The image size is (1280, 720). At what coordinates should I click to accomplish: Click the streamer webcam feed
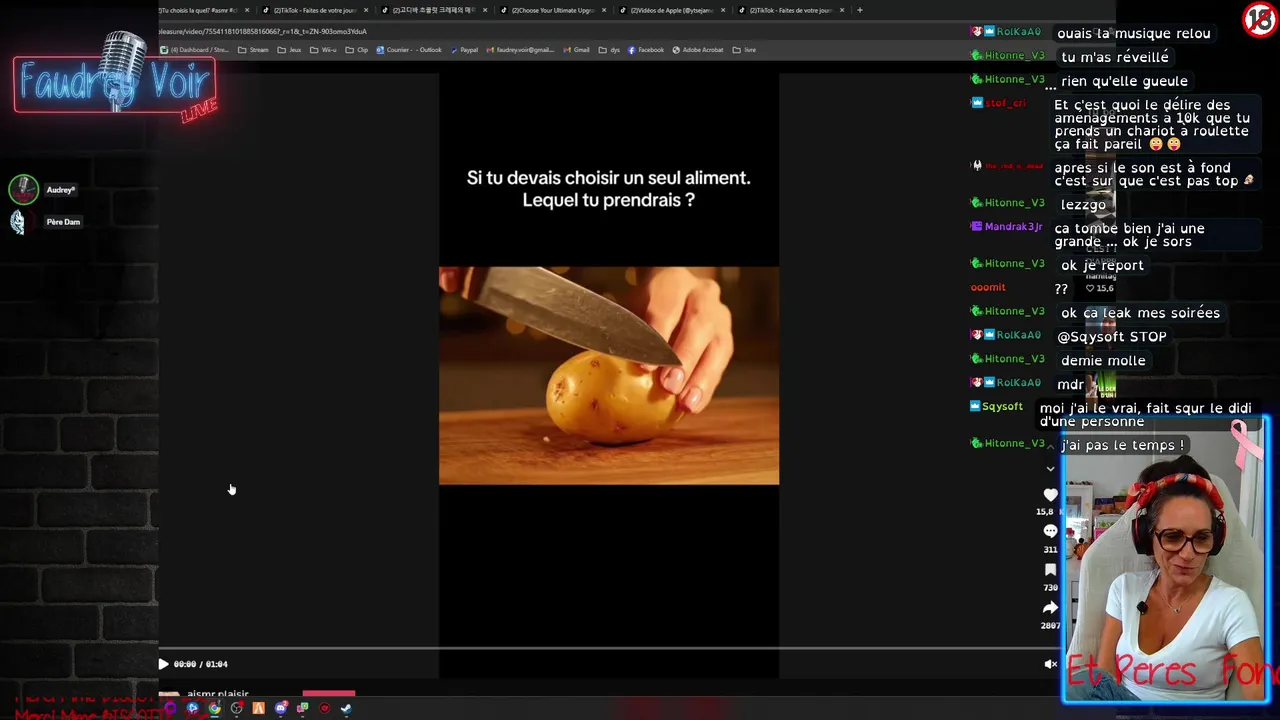(1166, 560)
